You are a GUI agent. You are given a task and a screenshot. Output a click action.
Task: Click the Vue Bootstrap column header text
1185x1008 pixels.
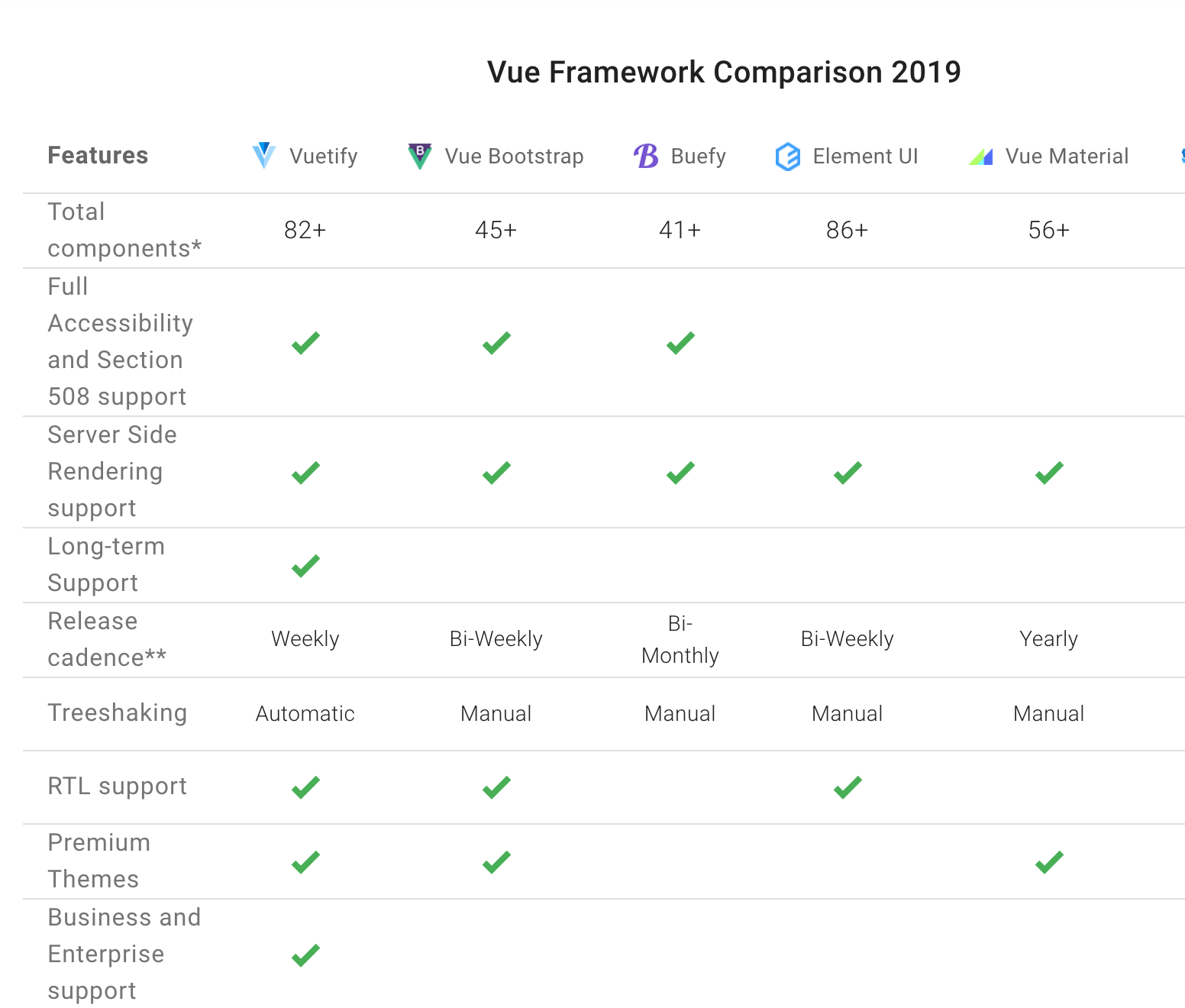pos(515,157)
